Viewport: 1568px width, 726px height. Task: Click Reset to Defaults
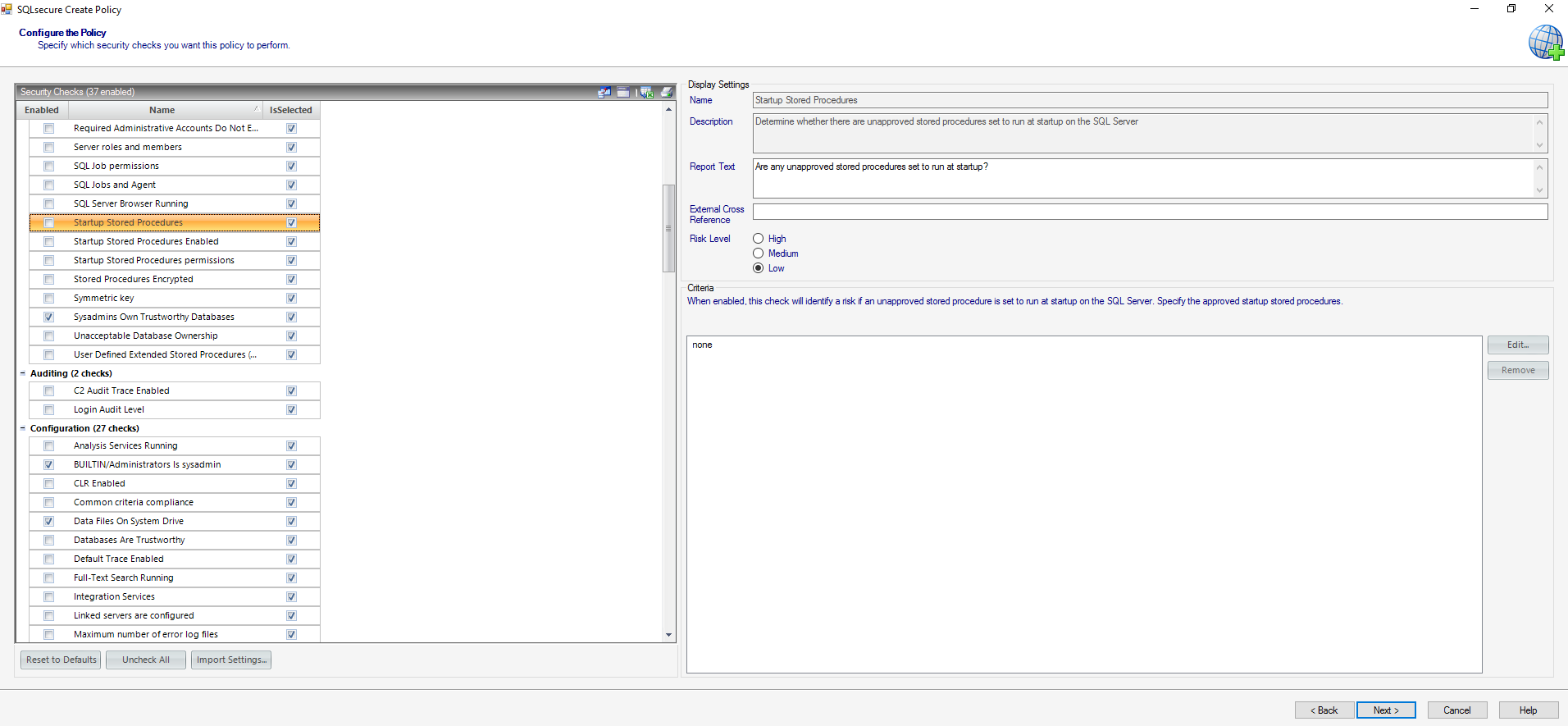point(62,660)
